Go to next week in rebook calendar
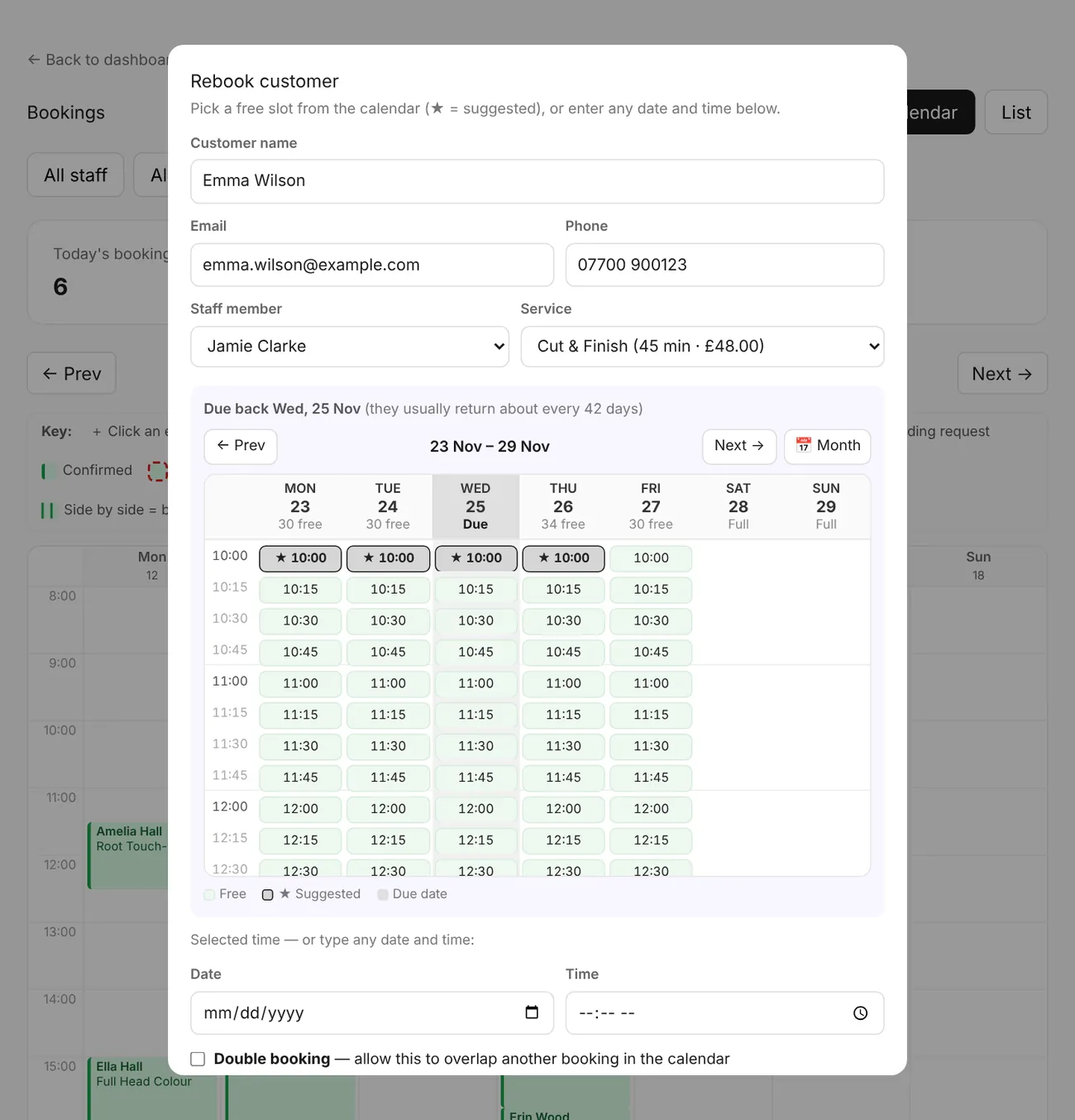1075x1120 pixels. 739,446
